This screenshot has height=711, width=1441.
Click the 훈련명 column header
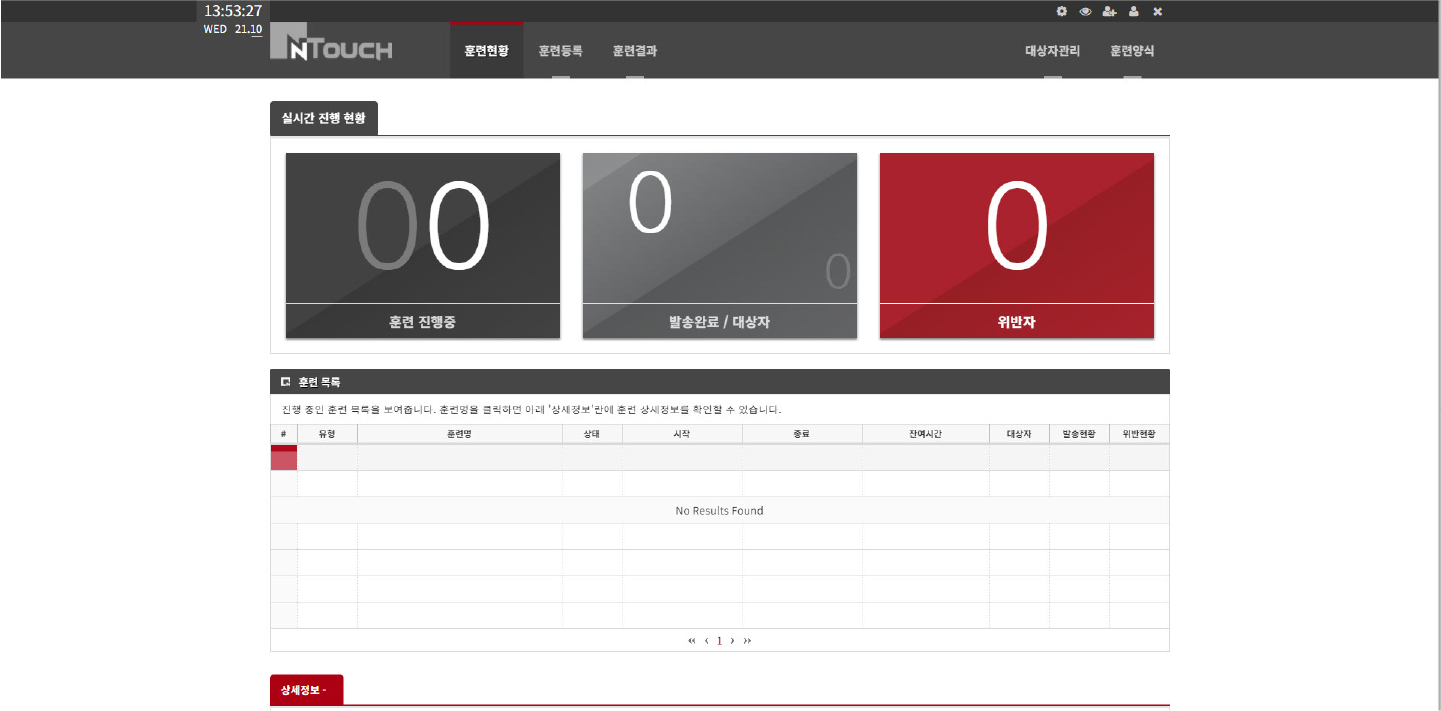459,434
